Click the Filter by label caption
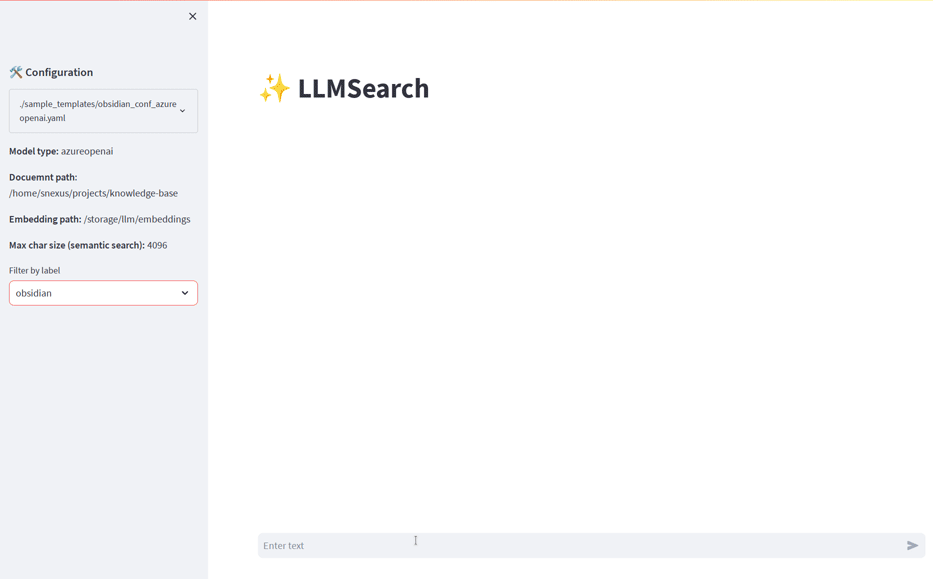 pyautogui.click(x=34, y=269)
